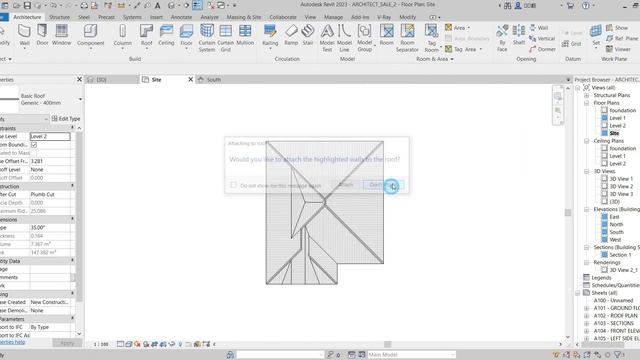The image size is (640, 360).
Task: Click the Edit Type button
Action: point(66,119)
